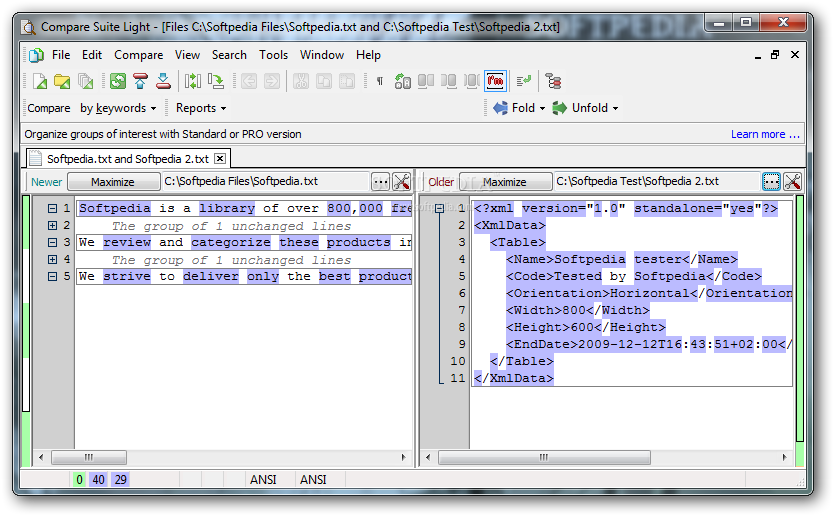
Task: Click the 29 counter in status bar
Action: (121, 479)
